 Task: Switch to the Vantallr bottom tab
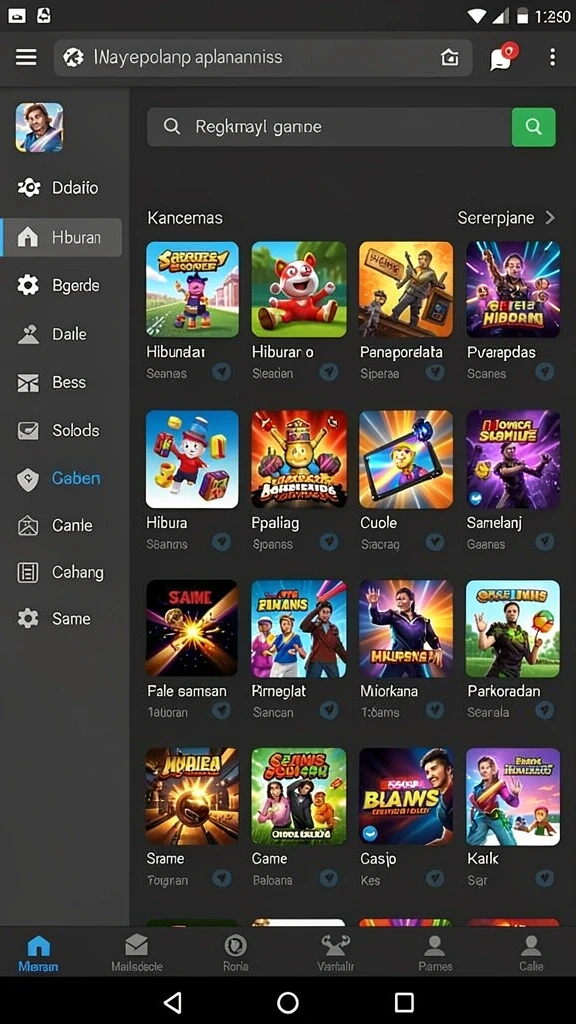[335, 952]
